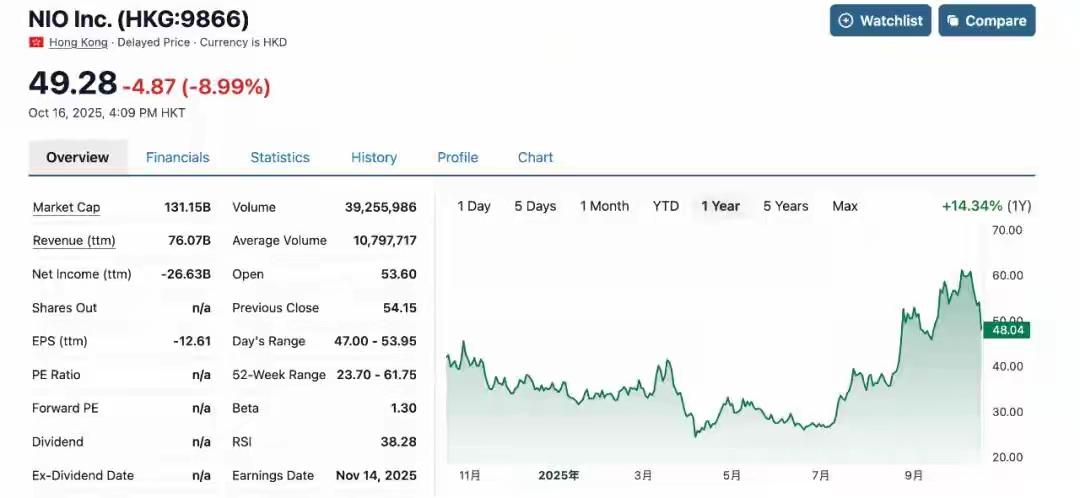Viewport: 1080px width, 498px height.
Task: Open the Hong Kong exchange link
Action: (78, 42)
